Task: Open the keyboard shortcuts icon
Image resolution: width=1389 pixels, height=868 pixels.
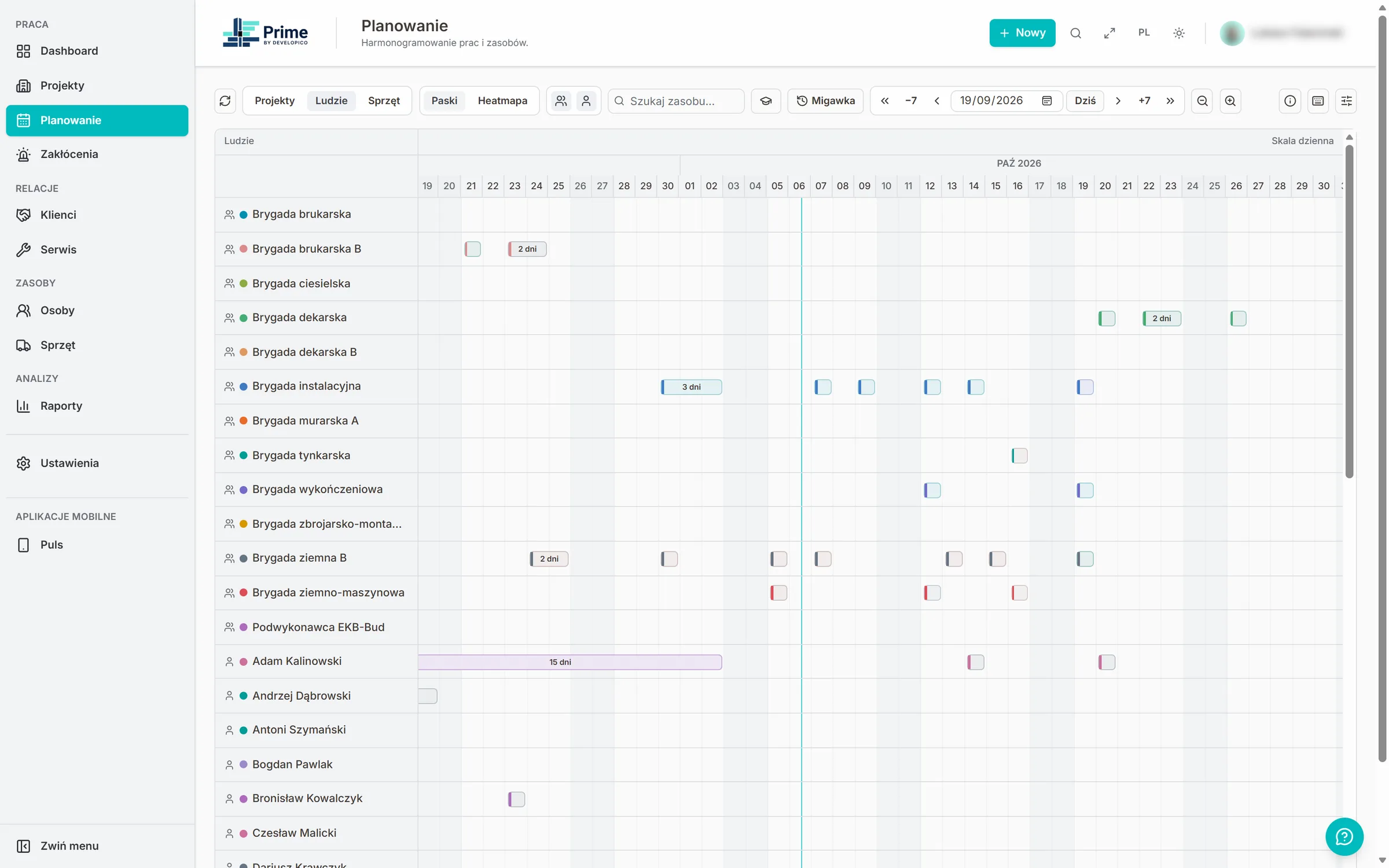Action: point(1318,101)
